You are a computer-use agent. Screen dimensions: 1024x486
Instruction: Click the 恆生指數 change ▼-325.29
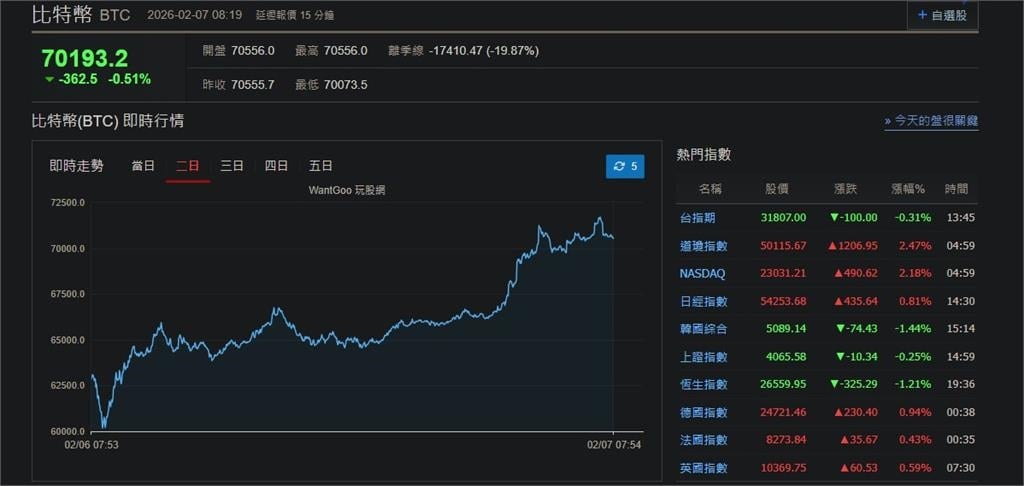coord(854,385)
